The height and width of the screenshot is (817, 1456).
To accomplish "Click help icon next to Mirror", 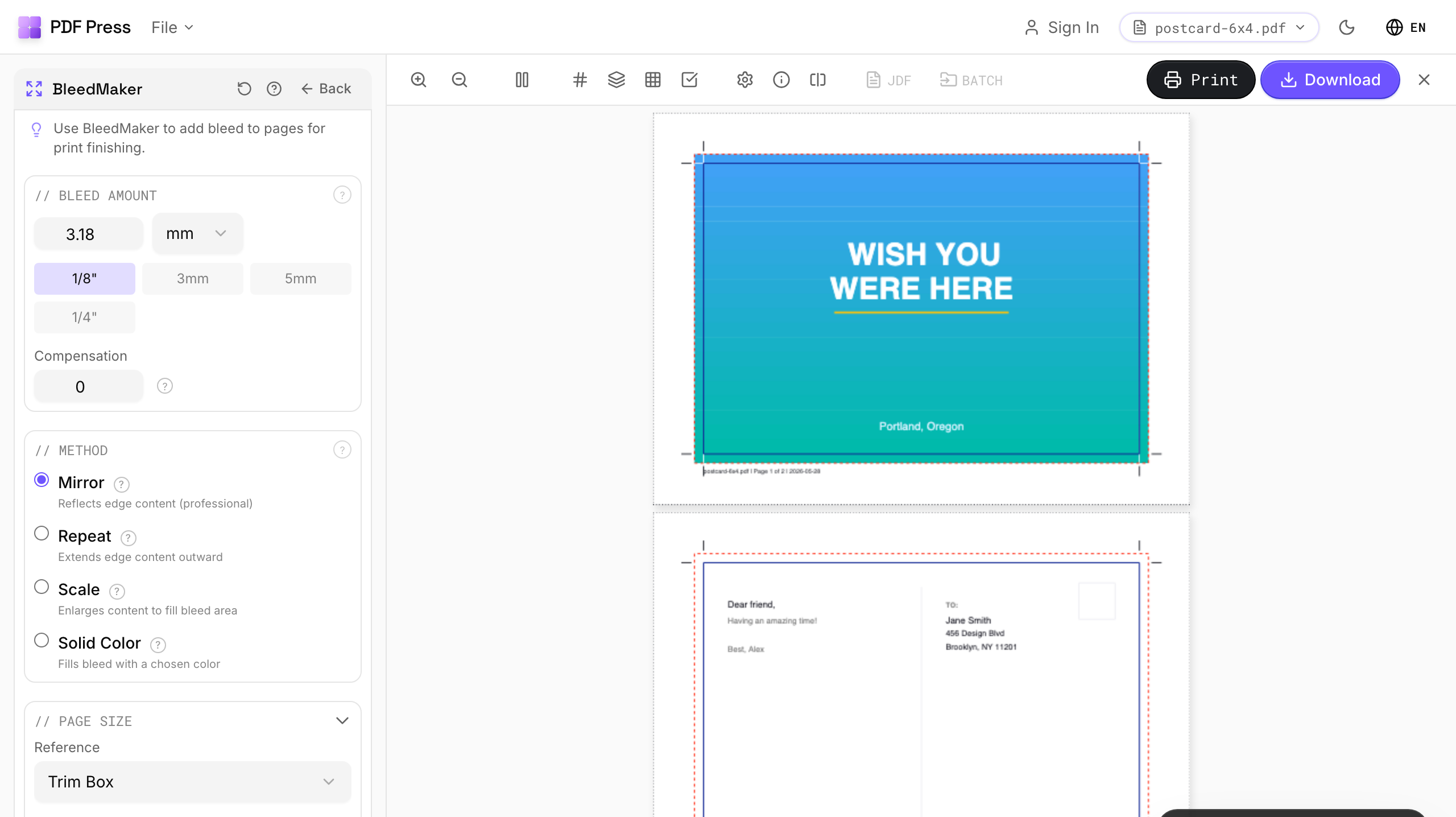I will tap(122, 484).
